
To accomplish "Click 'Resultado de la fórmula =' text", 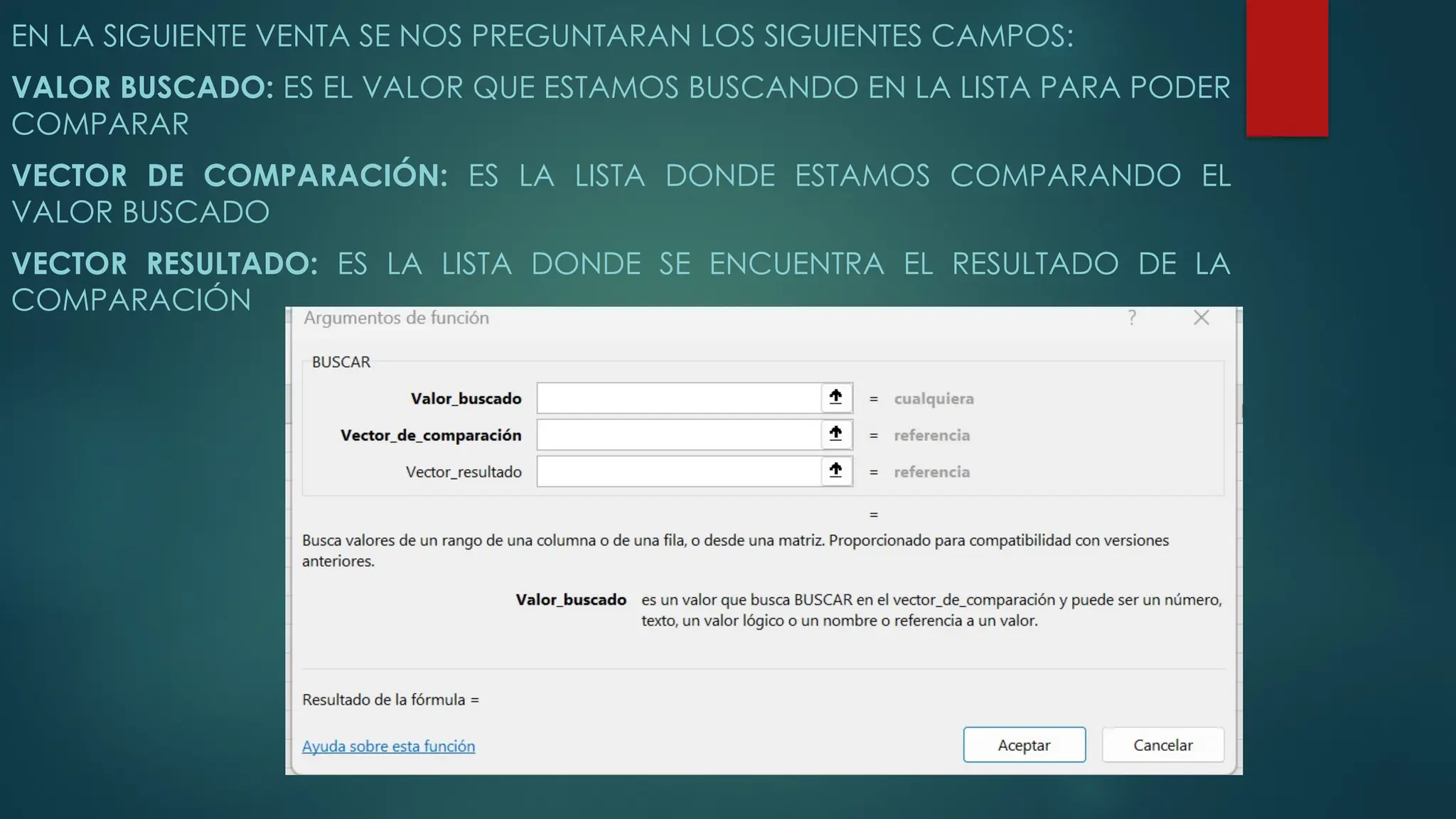I will (x=390, y=700).
